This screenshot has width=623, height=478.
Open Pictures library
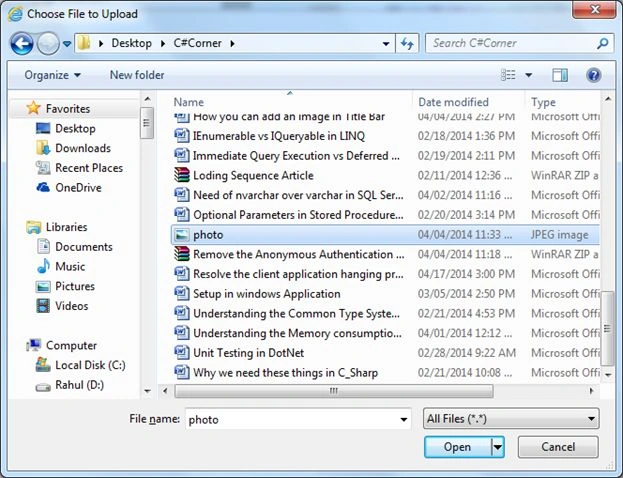point(75,286)
